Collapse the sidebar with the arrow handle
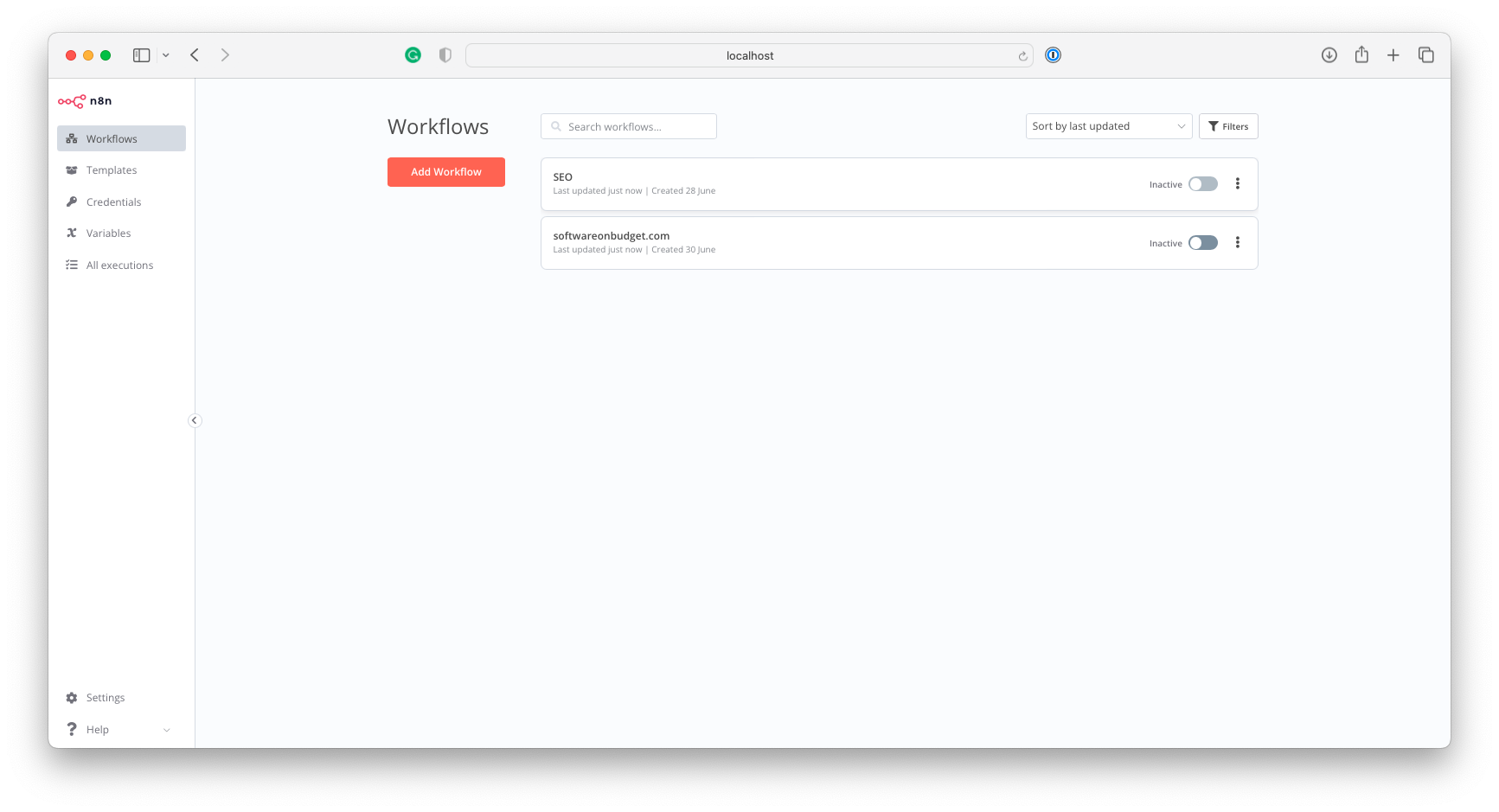Viewport: 1499px width, 812px height. tap(195, 420)
